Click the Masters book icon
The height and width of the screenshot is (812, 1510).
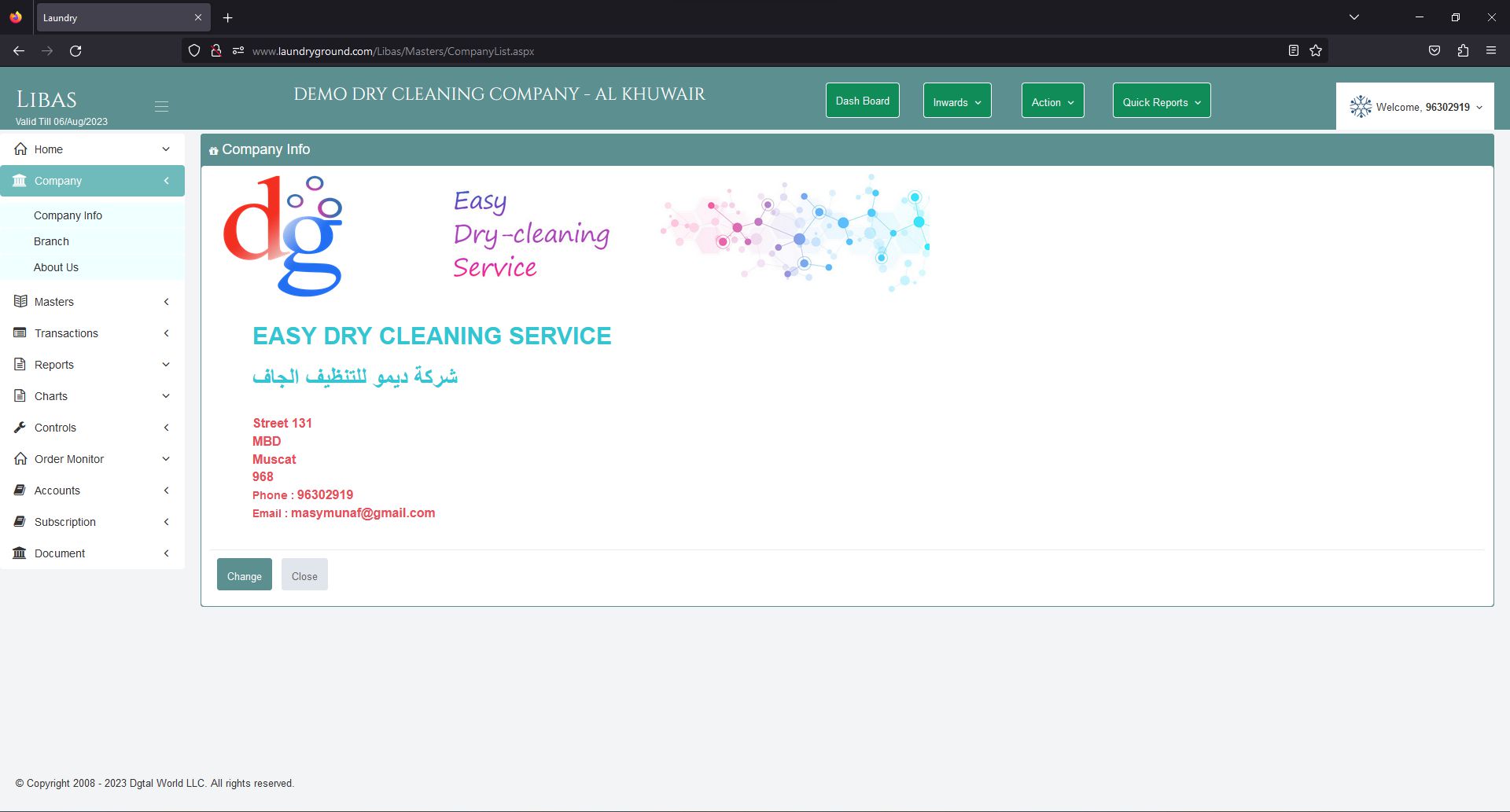20,301
